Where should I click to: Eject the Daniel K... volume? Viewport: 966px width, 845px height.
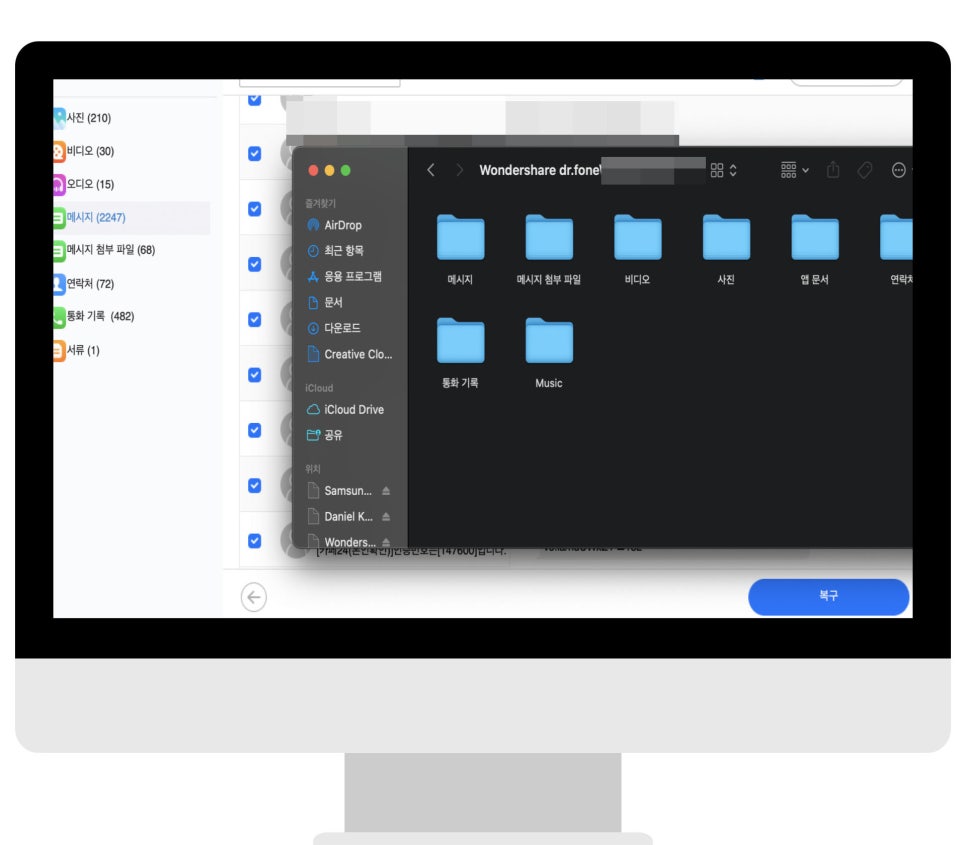[x=386, y=517]
